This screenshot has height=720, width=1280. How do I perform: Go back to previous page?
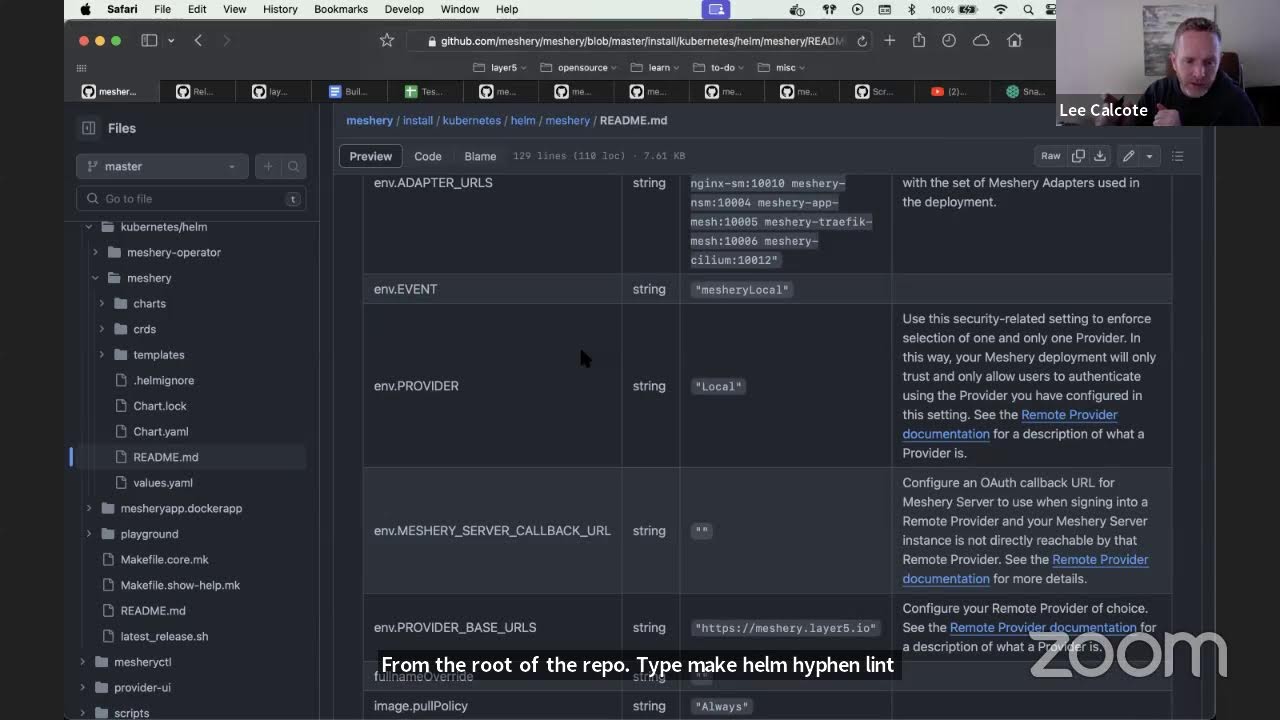coord(198,40)
